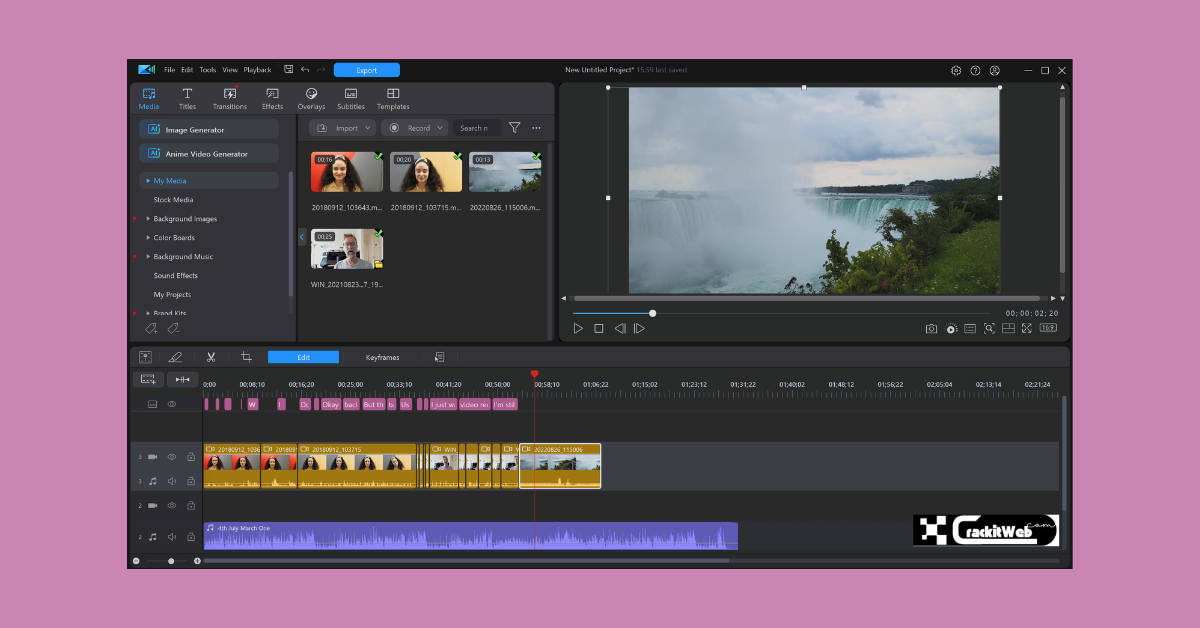Switch to the Transitions tab
1200x628 pixels.
coord(229,97)
